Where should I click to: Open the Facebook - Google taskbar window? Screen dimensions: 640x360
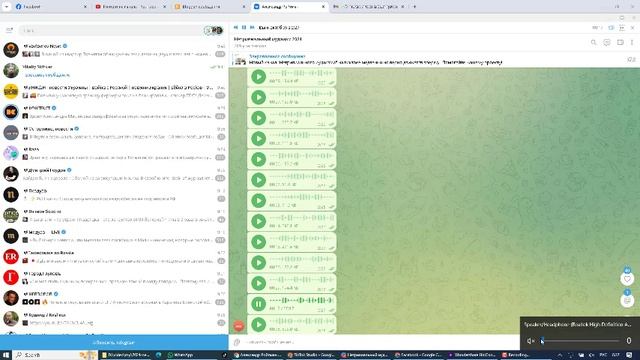(x=419, y=355)
